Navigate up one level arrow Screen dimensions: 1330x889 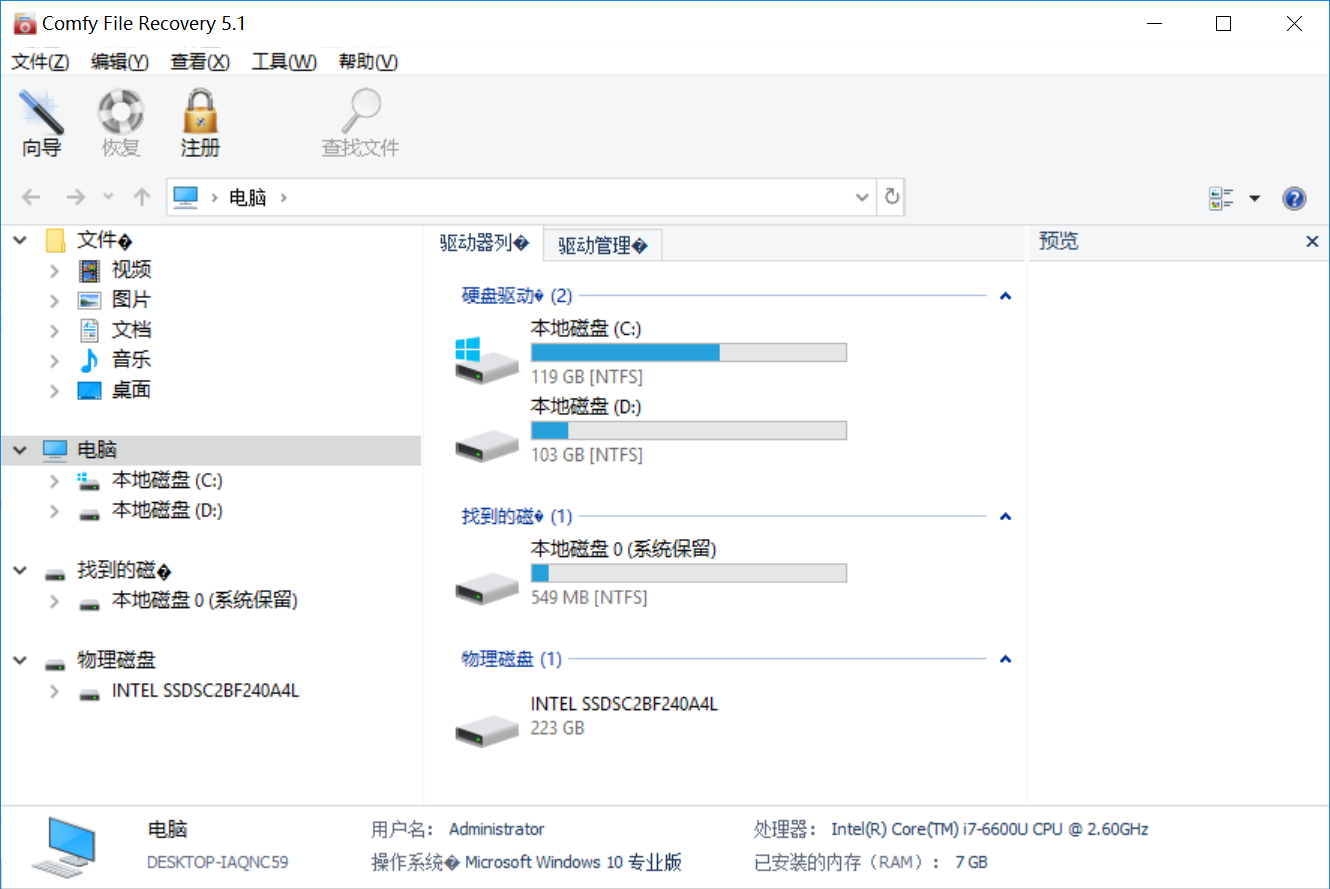(142, 197)
